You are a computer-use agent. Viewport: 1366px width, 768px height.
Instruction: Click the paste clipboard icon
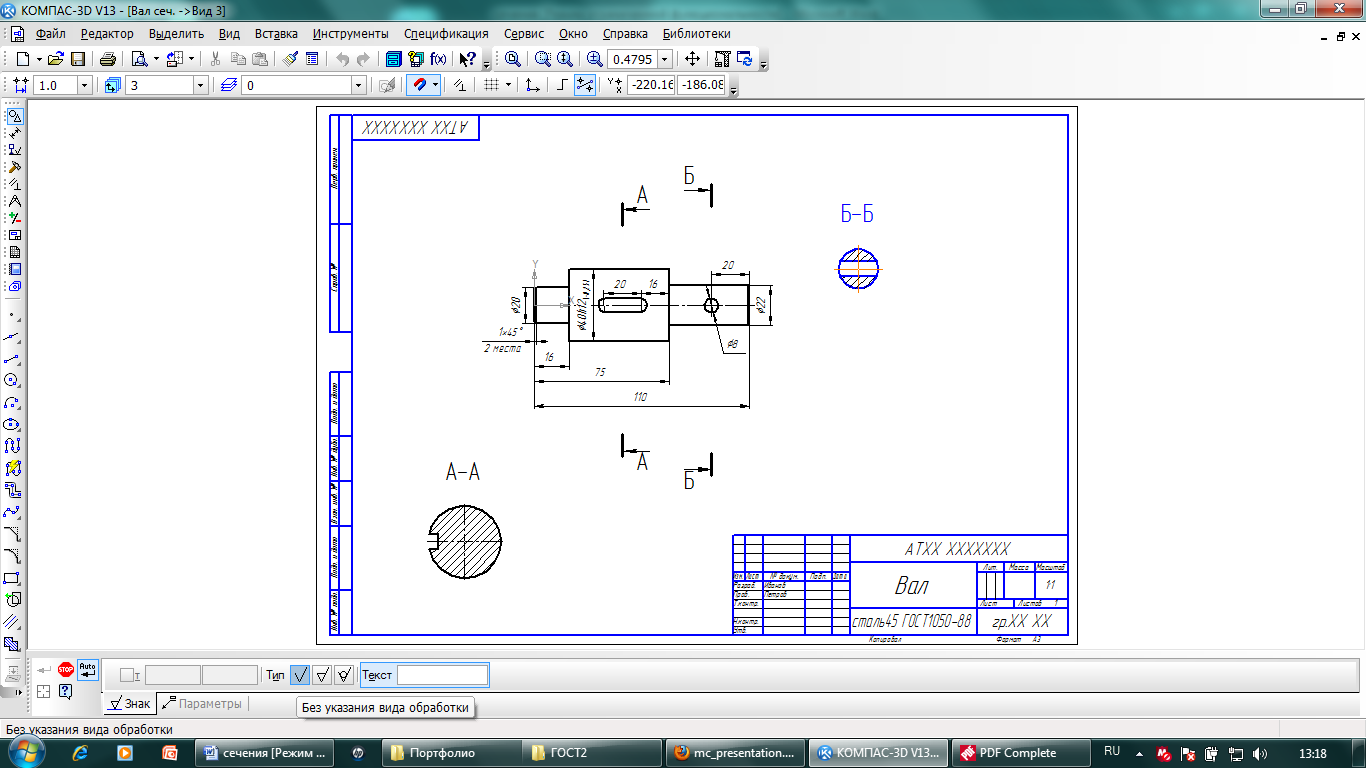click(x=260, y=59)
